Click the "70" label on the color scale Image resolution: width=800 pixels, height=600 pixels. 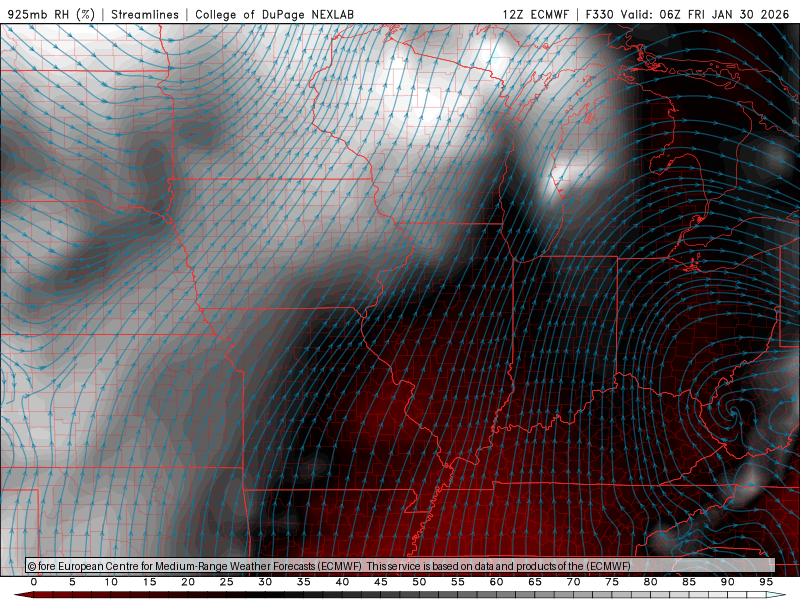click(x=573, y=582)
